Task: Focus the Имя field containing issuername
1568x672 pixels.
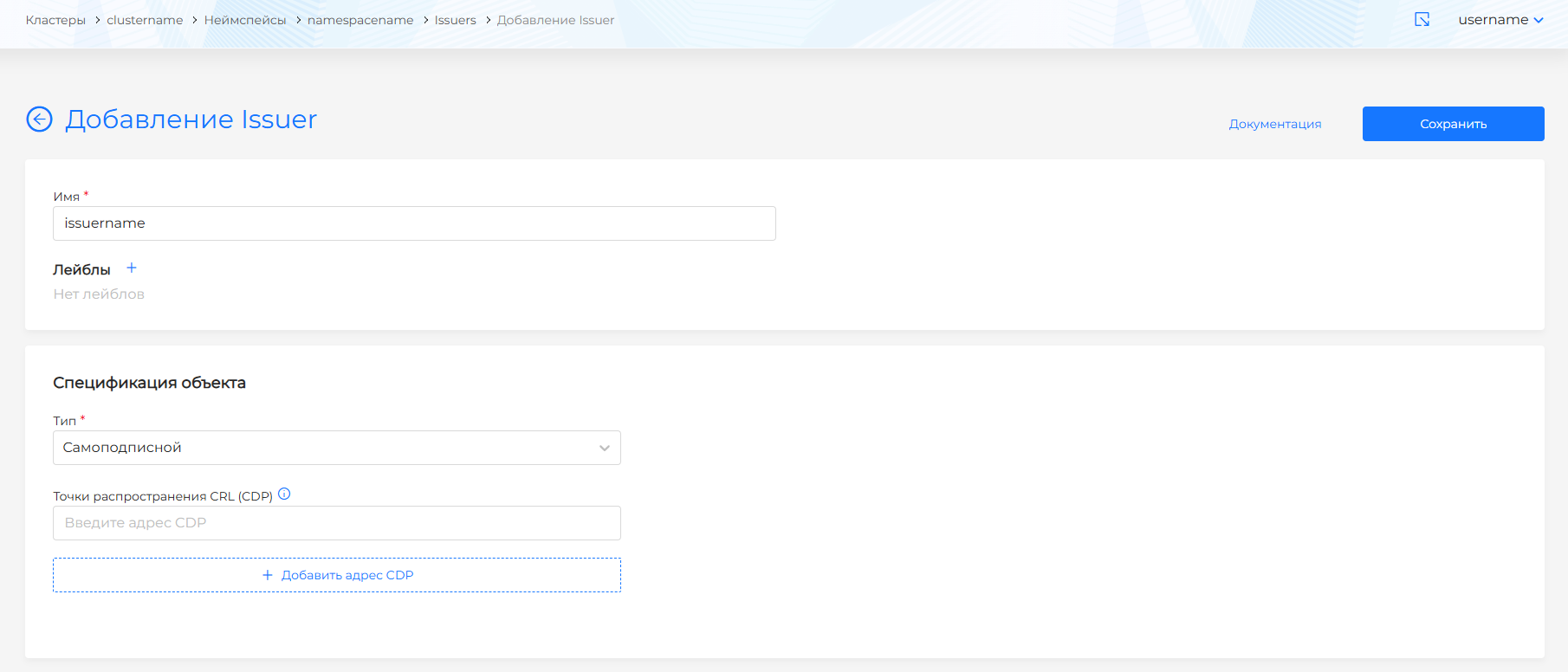Action: (414, 223)
